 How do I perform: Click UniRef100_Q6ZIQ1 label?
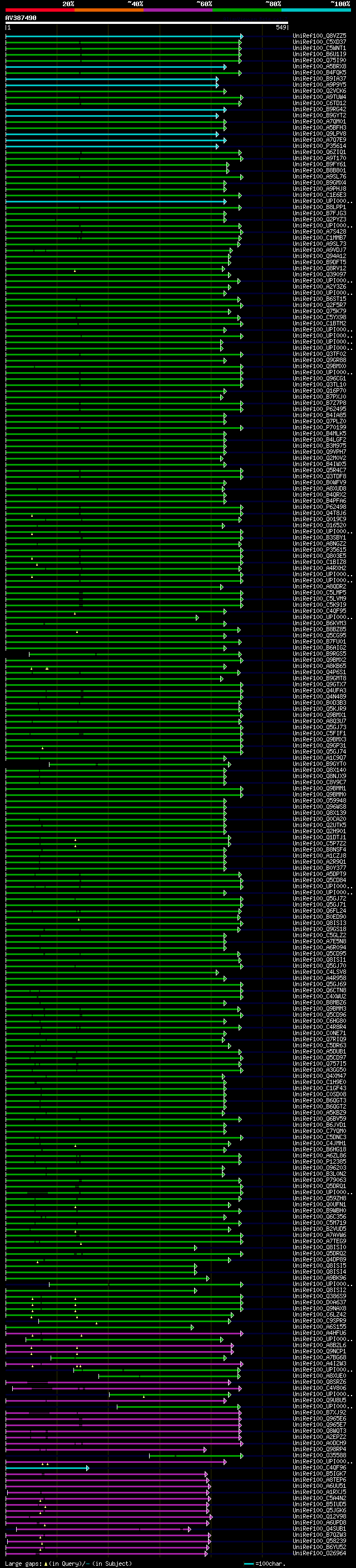coord(319,152)
